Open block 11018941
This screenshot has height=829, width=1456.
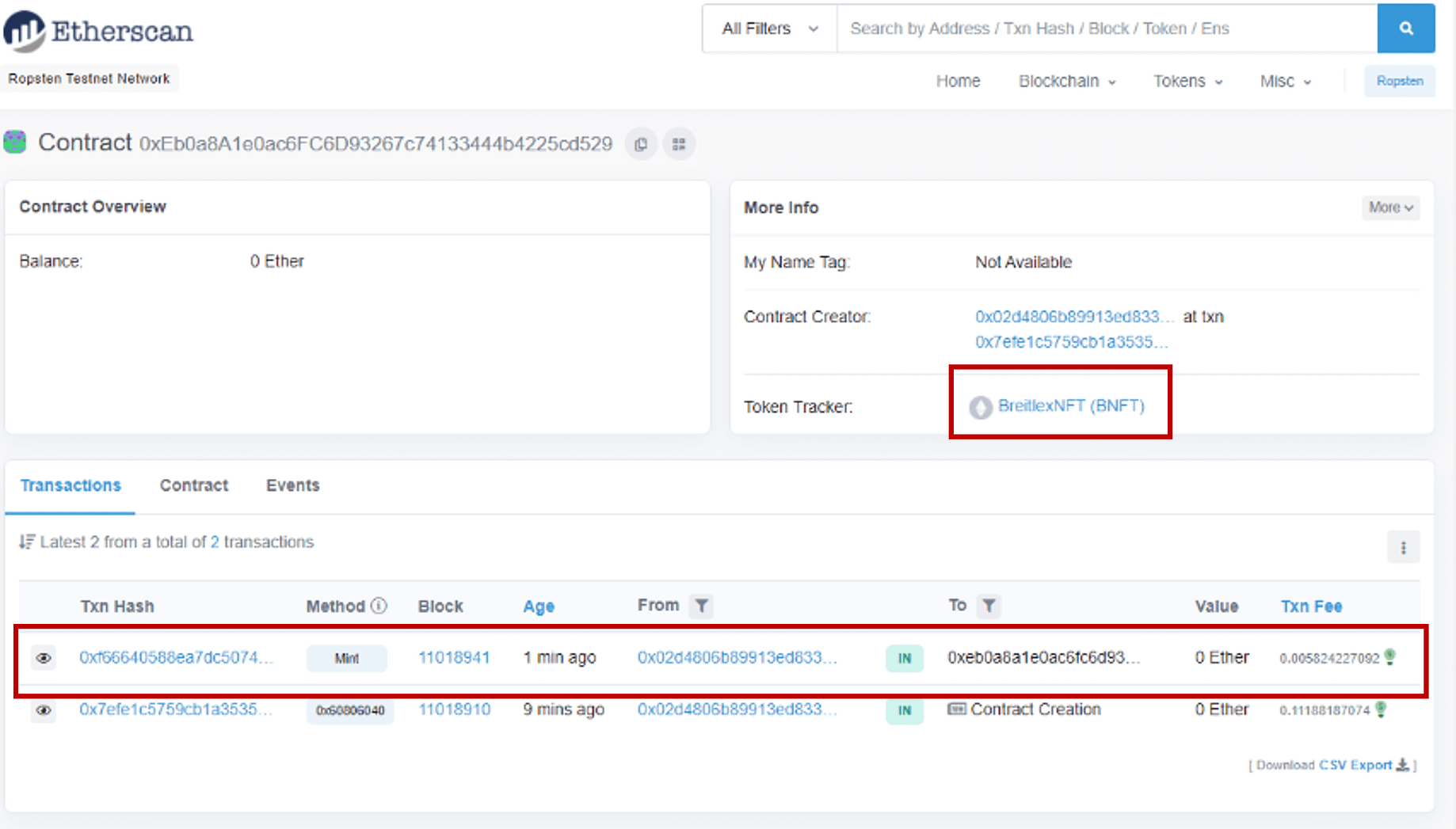454,657
